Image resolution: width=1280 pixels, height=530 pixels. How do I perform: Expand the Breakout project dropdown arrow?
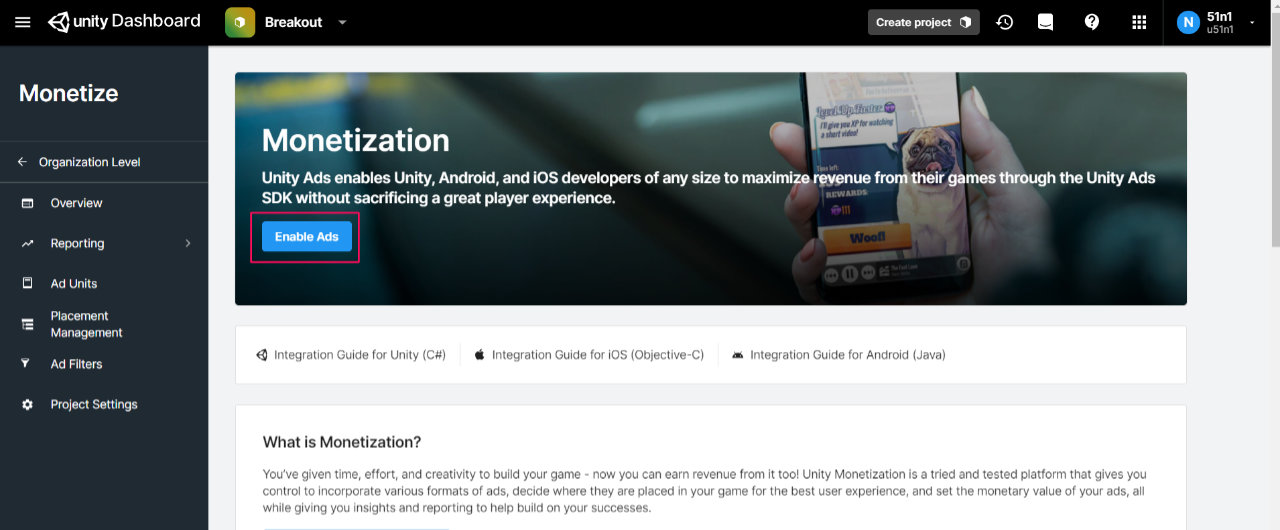click(342, 22)
